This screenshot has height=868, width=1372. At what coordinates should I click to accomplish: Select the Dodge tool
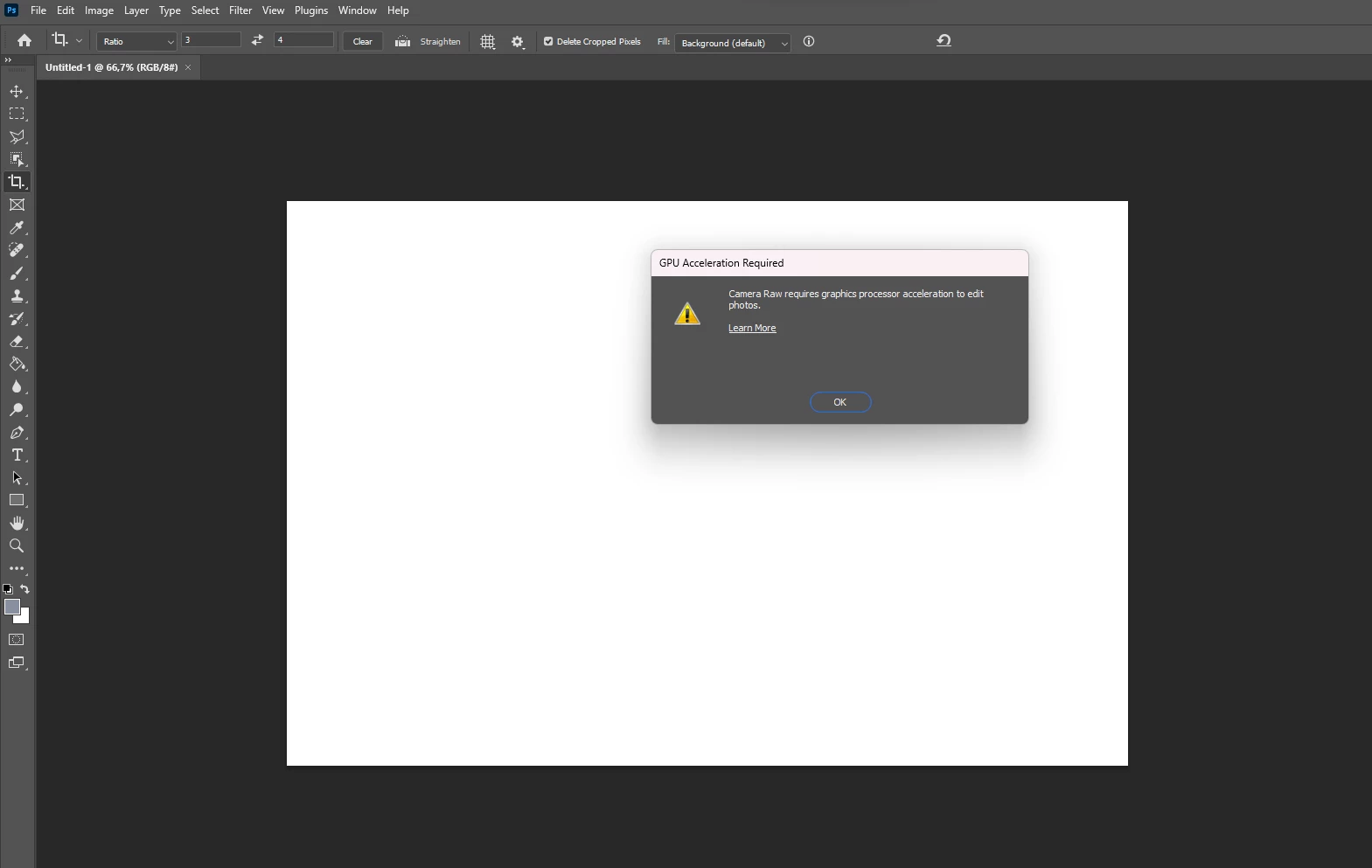tap(17, 410)
